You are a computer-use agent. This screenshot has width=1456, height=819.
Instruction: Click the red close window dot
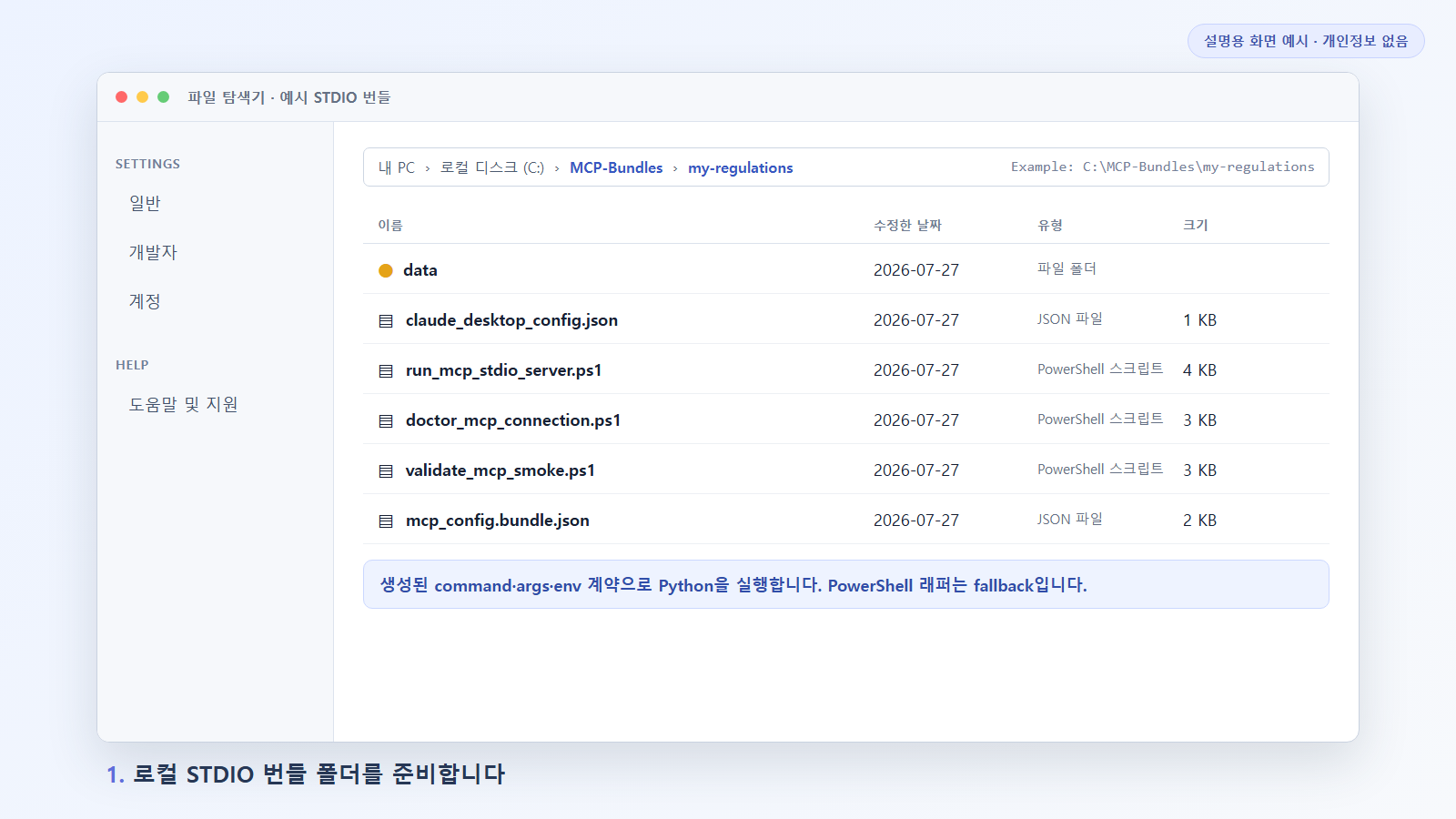pos(121,96)
